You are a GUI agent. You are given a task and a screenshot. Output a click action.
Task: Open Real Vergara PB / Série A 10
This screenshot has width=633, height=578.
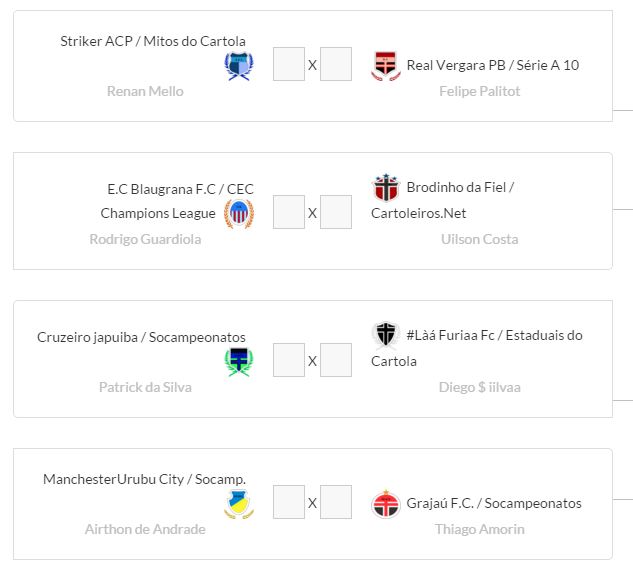(x=492, y=65)
